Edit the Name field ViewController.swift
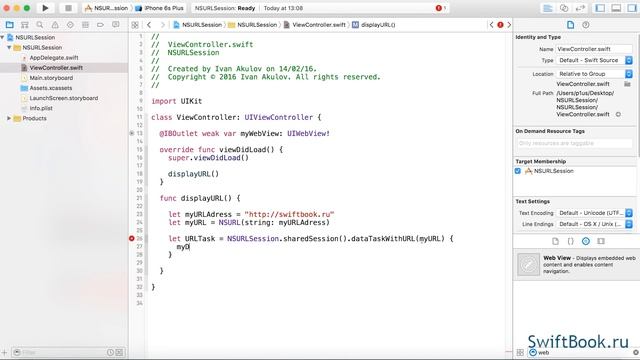Image resolution: width=640 pixels, height=360 pixels. pos(594,49)
